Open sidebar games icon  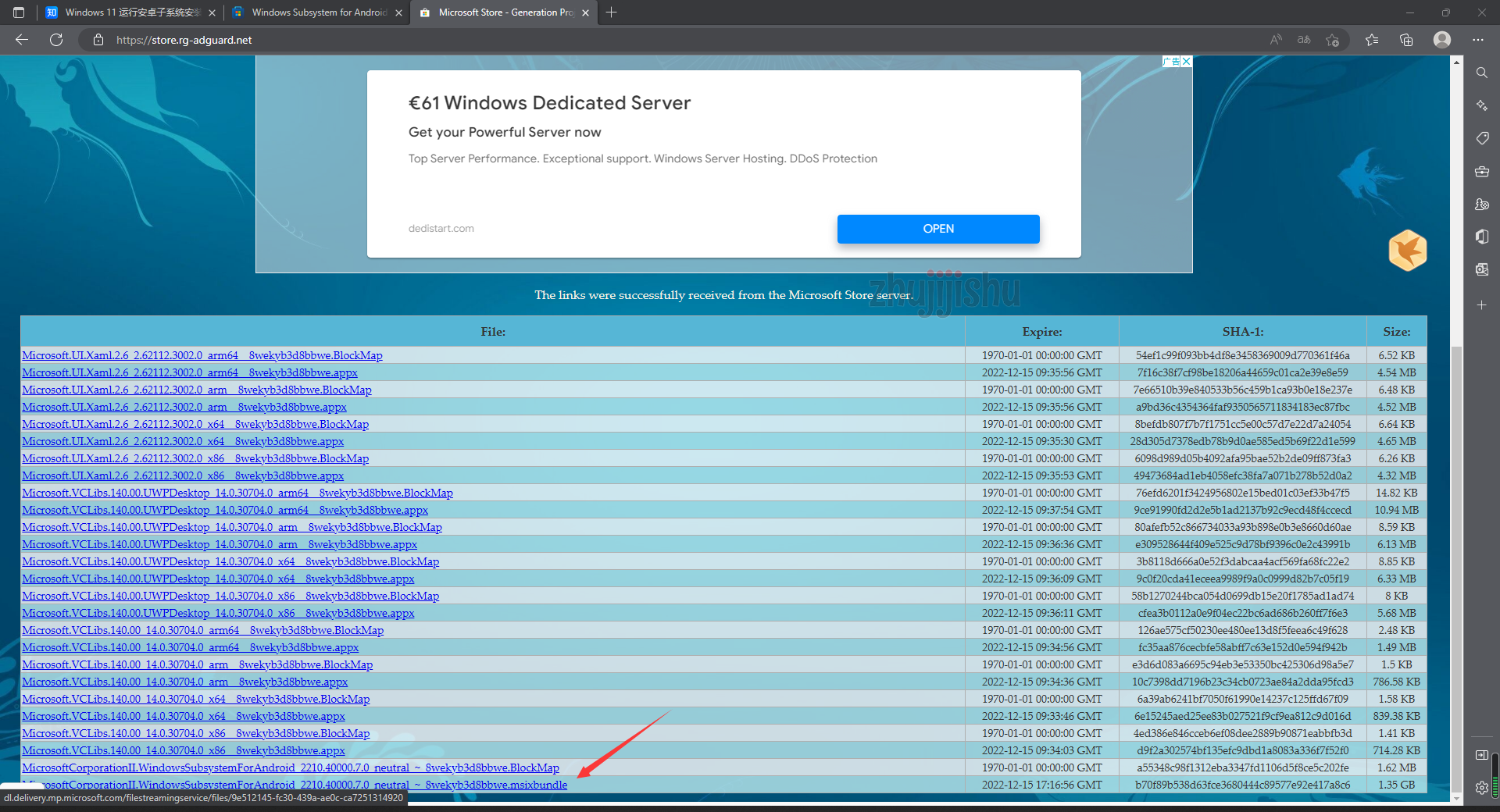[1482, 204]
